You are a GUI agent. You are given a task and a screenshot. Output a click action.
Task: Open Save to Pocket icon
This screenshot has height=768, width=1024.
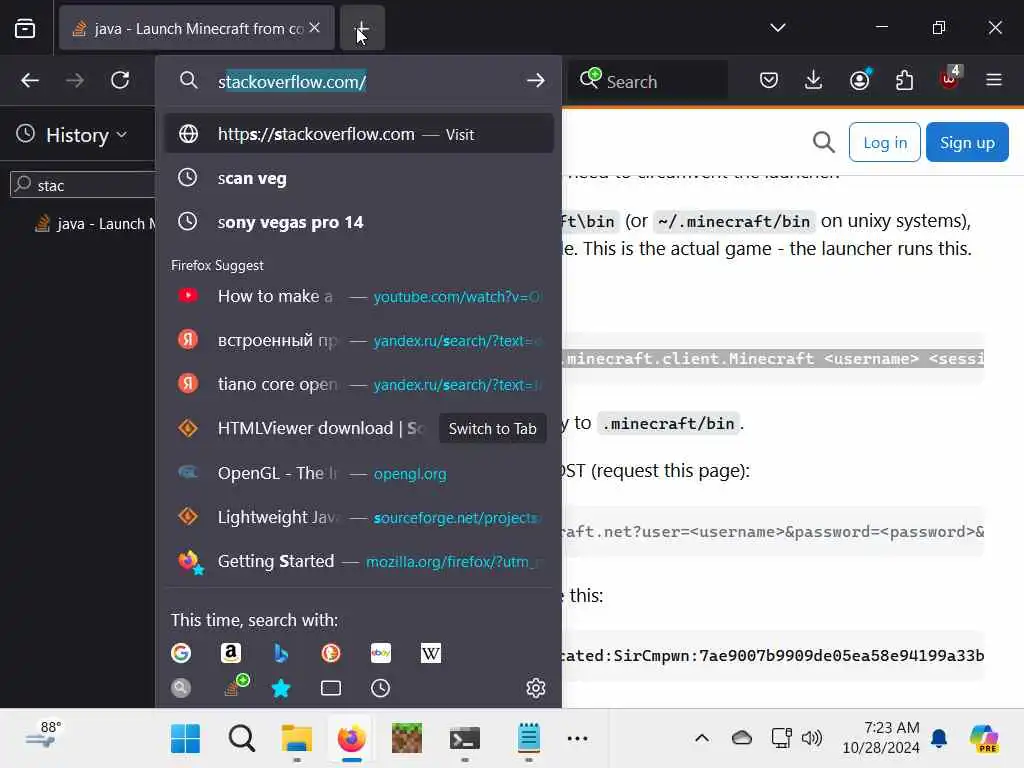(769, 80)
